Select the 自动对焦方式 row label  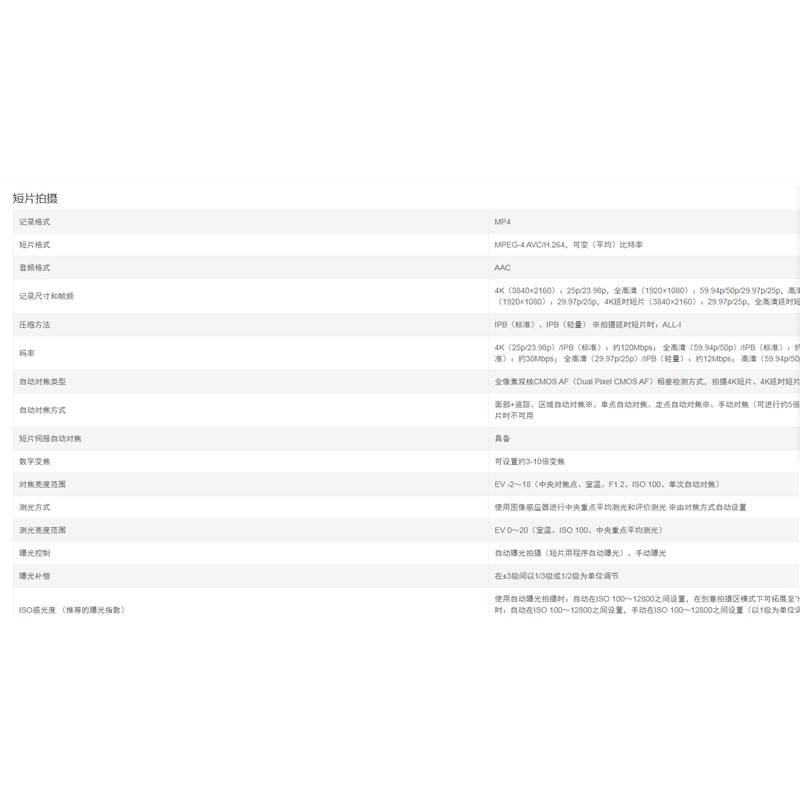point(42,410)
